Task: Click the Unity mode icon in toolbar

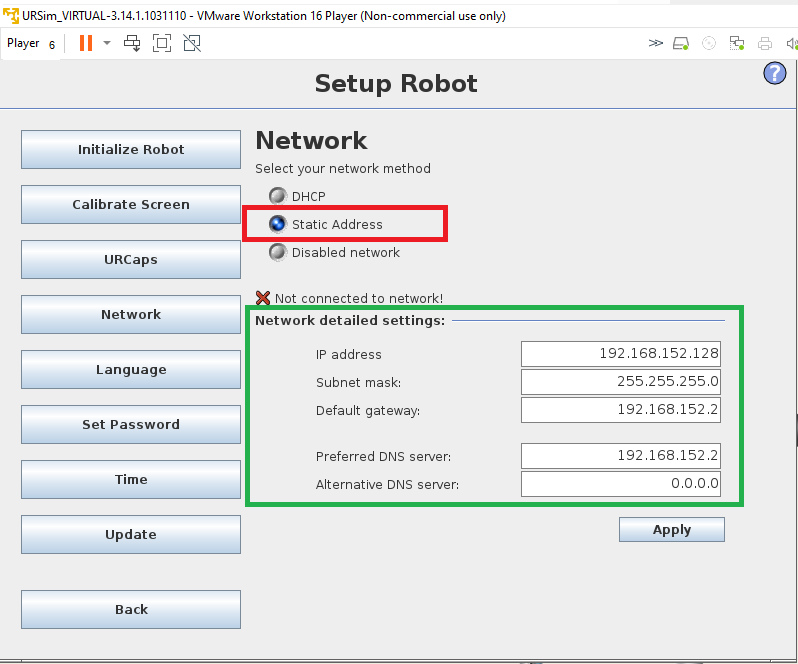Action: [x=192, y=43]
